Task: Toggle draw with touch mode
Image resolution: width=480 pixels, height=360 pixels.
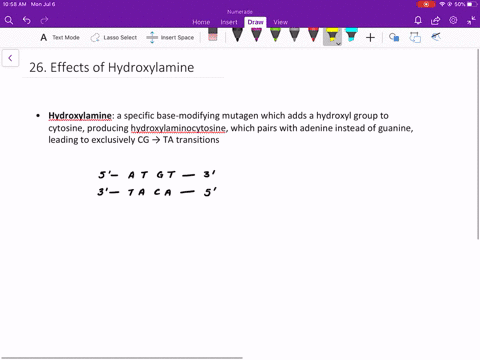Action: (x=436, y=37)
